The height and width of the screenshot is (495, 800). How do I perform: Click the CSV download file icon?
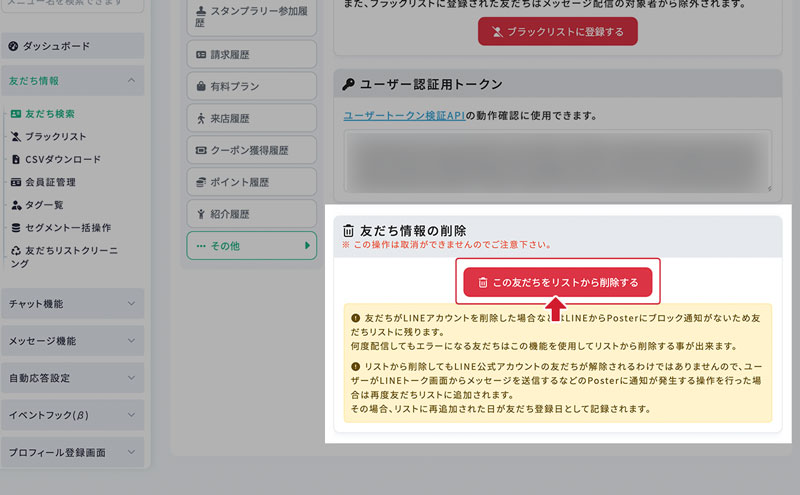[16, 160]
